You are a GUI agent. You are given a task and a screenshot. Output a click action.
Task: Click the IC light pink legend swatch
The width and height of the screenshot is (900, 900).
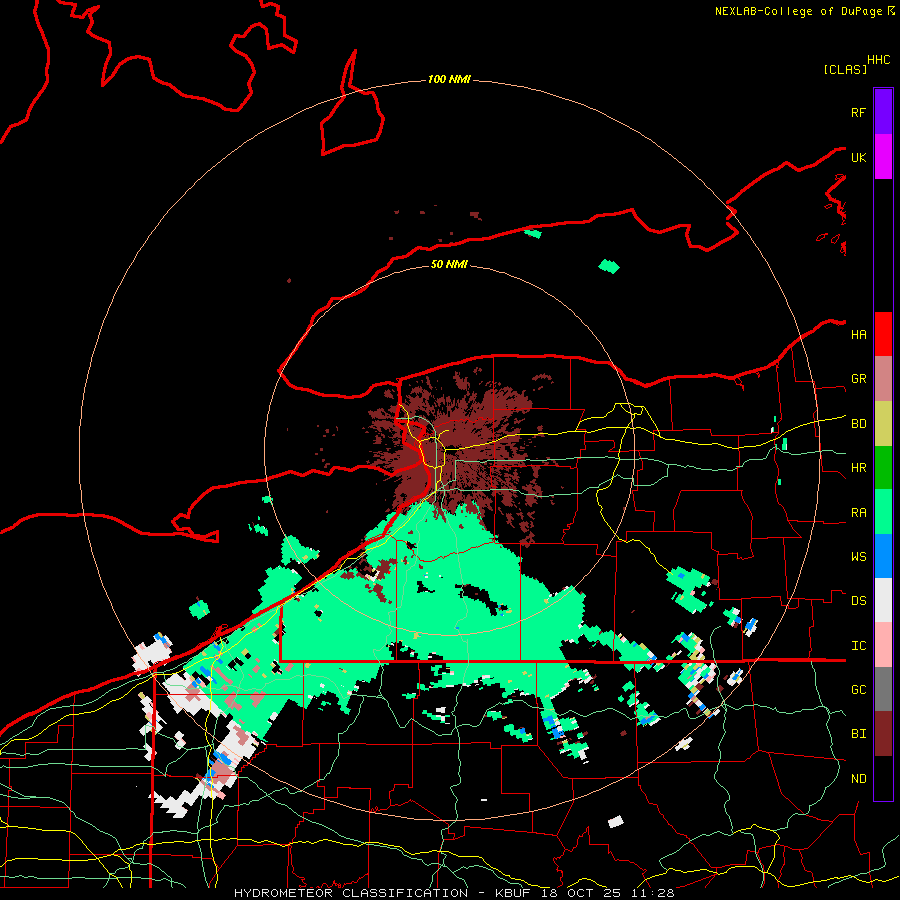[883, 645]
